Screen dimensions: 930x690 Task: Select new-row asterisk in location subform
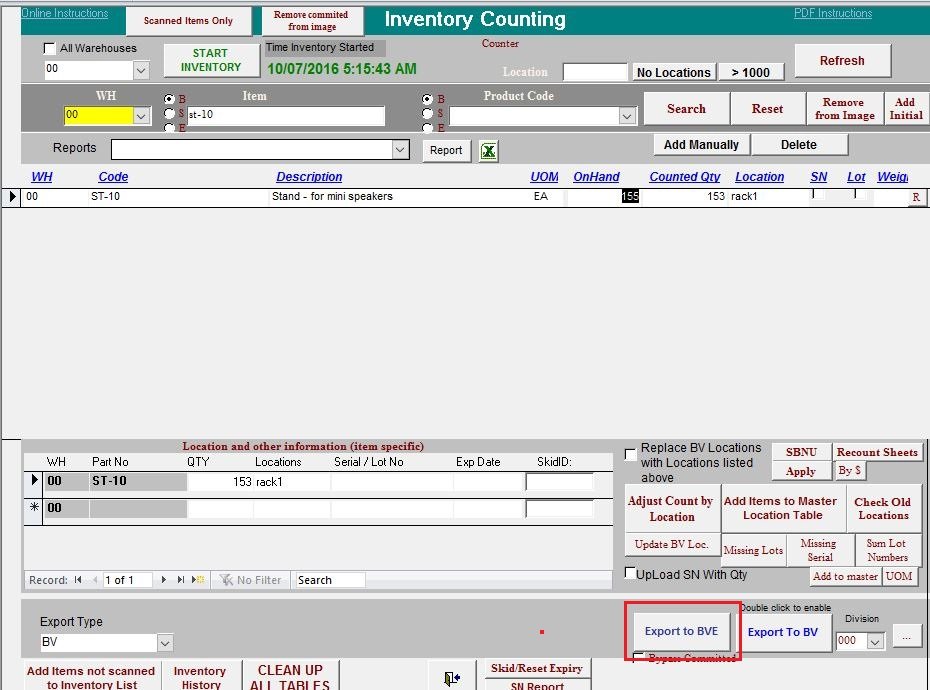pyautogui.click(x=34, y=507)
